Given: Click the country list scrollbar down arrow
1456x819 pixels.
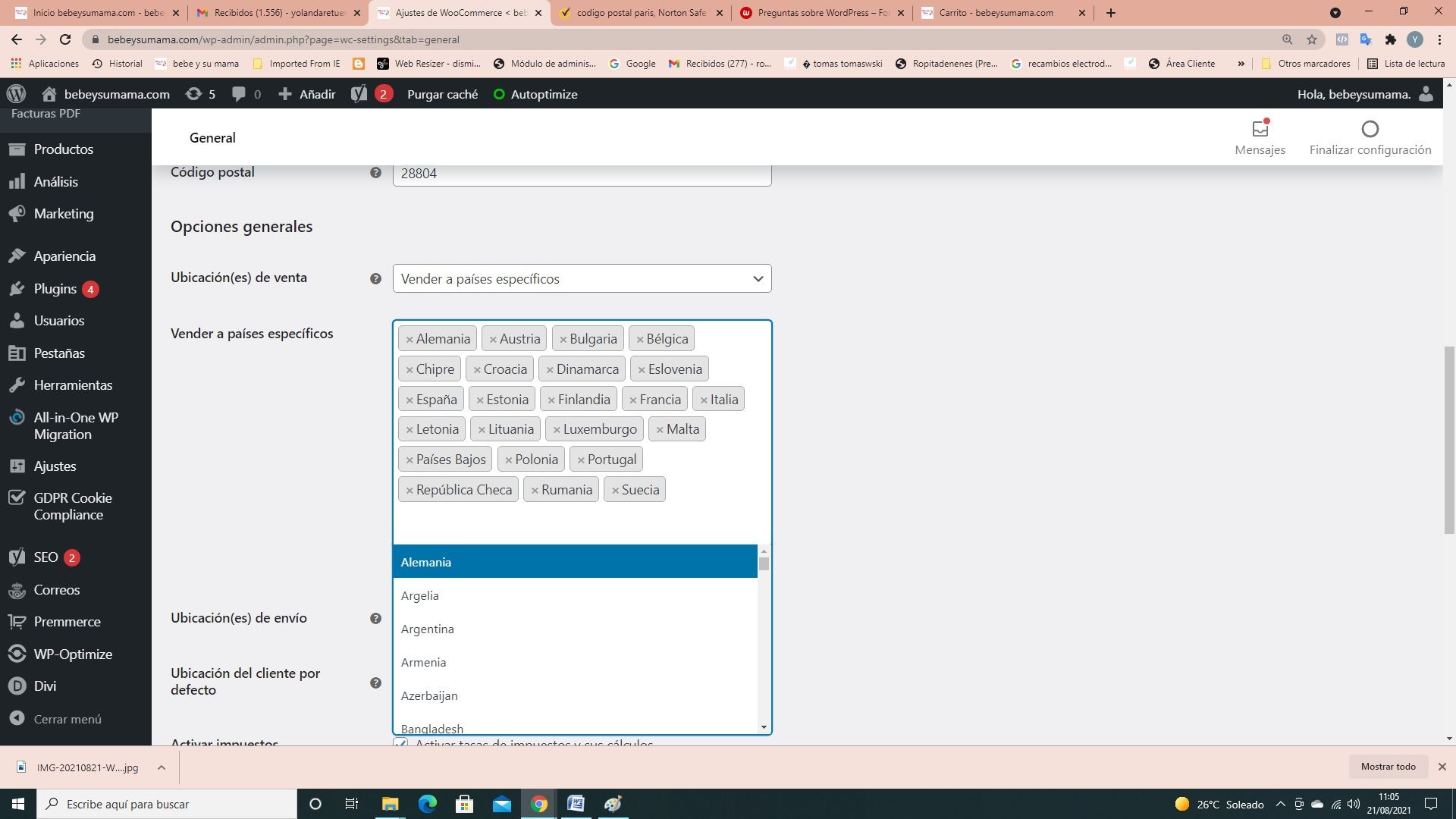Looking at the screenshot, I should click(x=764, y=727).
